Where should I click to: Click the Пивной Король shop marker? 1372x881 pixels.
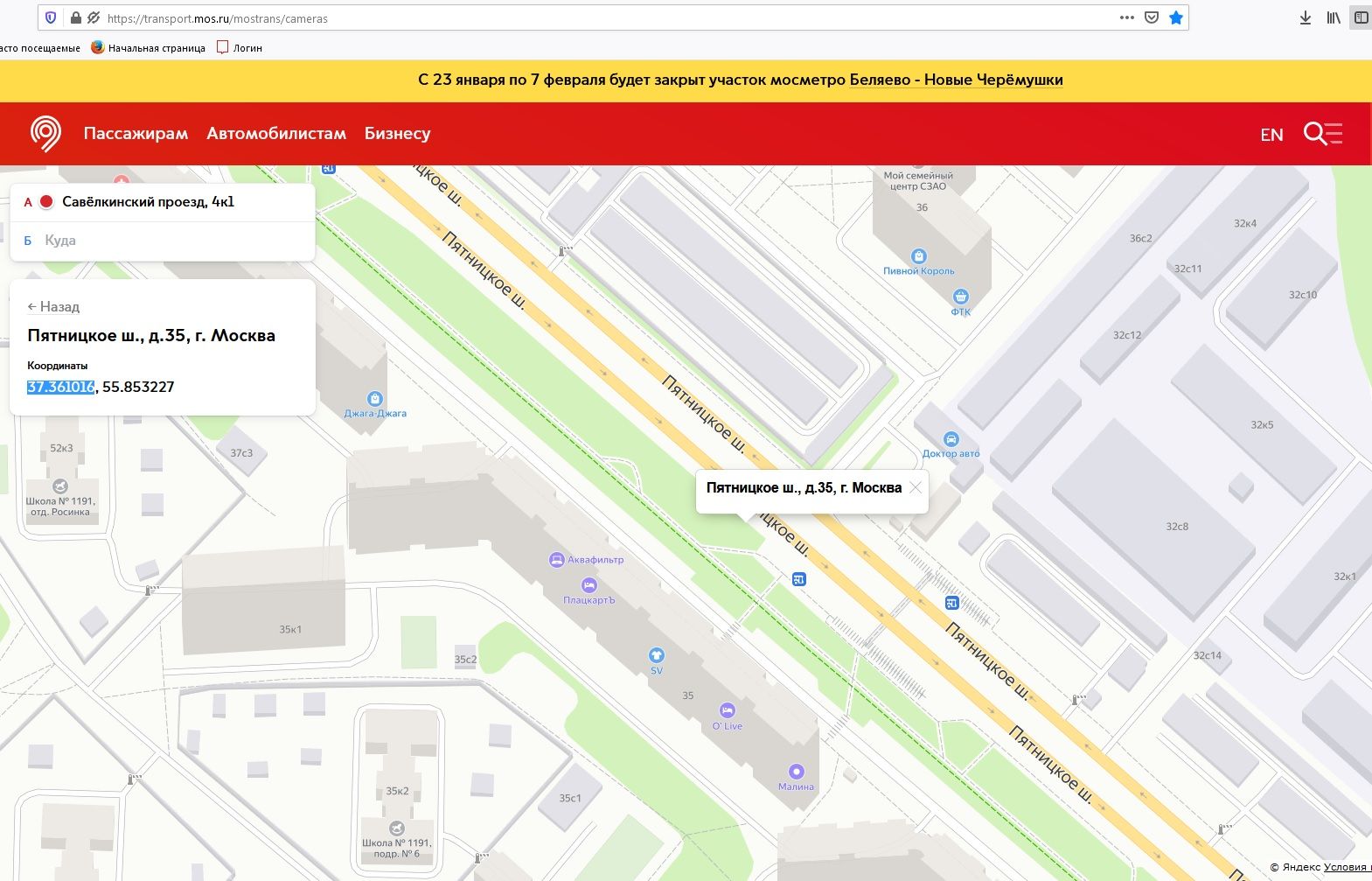[918, 256]
